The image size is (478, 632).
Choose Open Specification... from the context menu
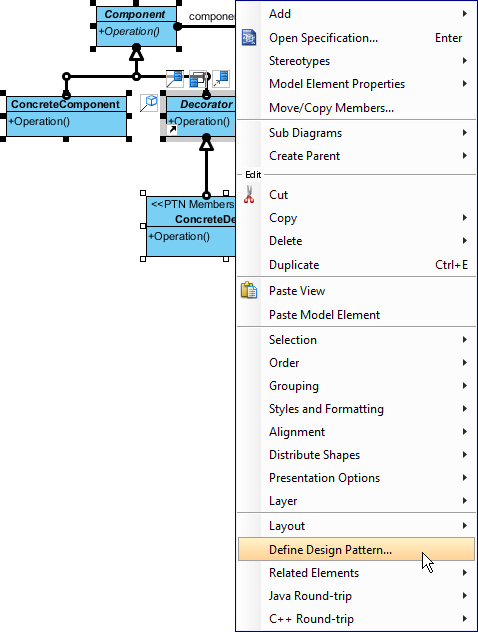356,38
